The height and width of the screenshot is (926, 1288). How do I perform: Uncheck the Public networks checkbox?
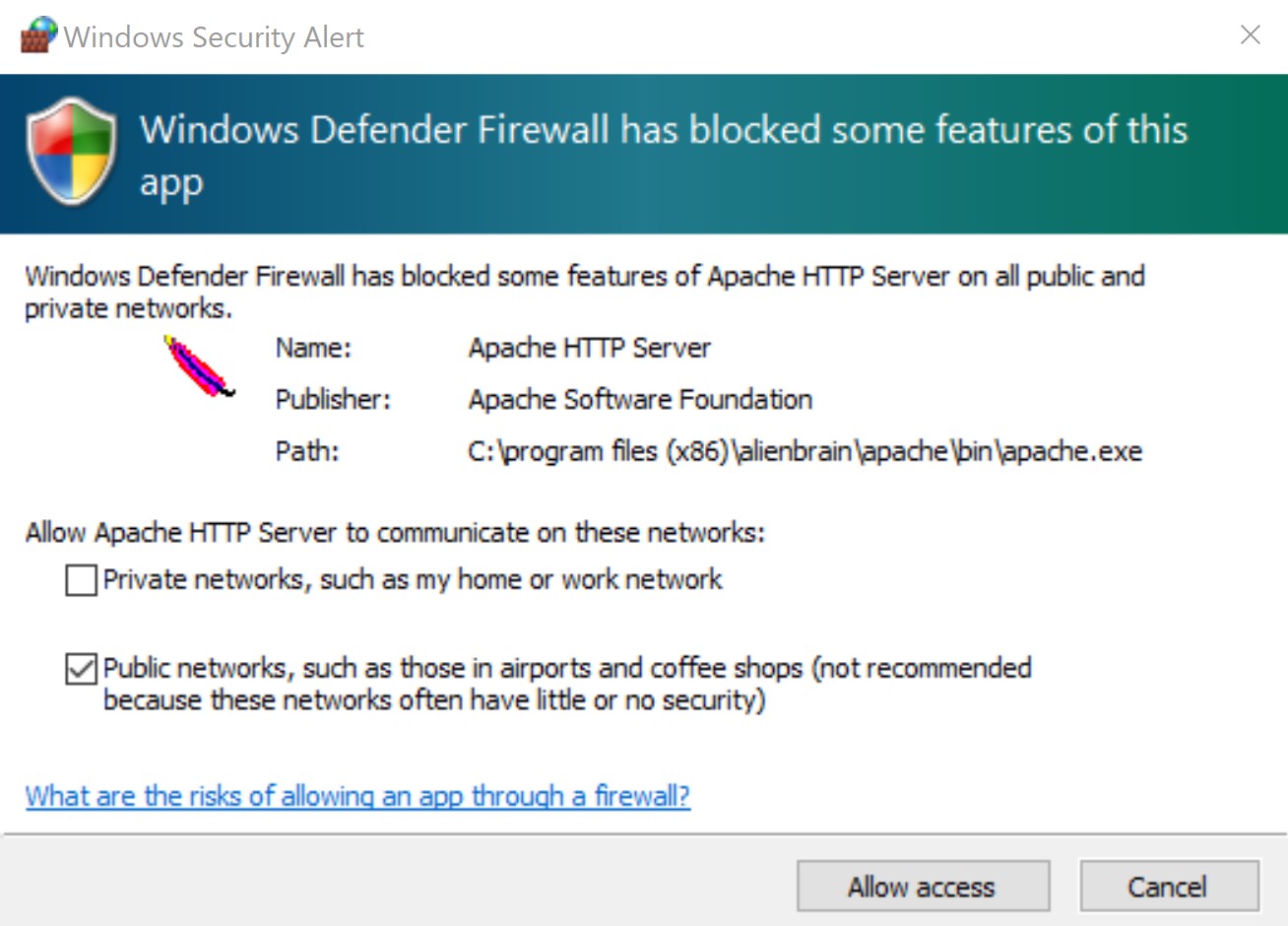81,669
